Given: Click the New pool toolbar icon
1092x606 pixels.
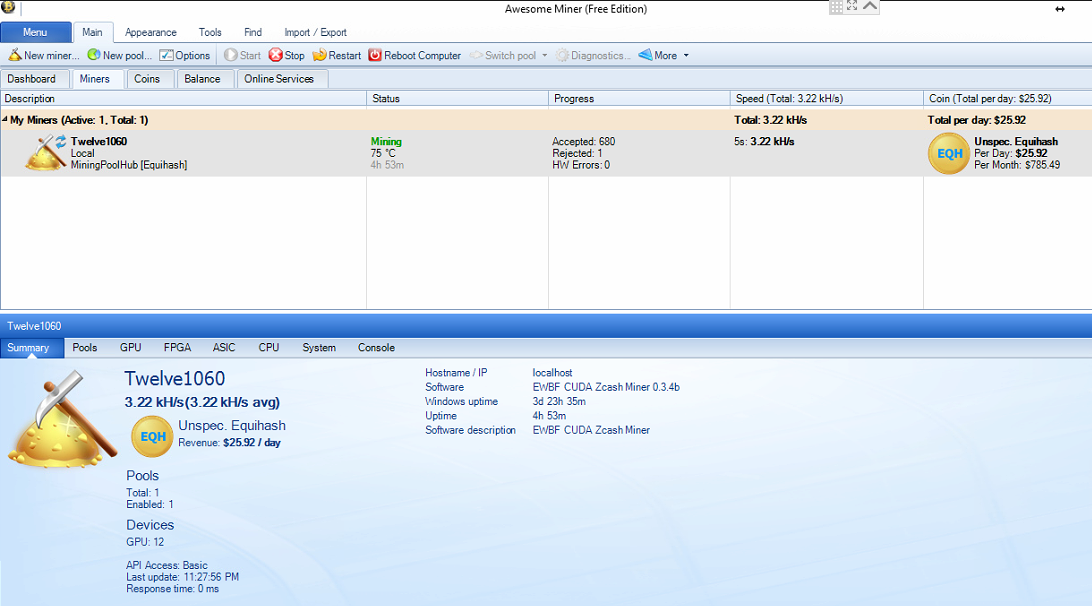Looking at the screenshot, I should point(94,56).
